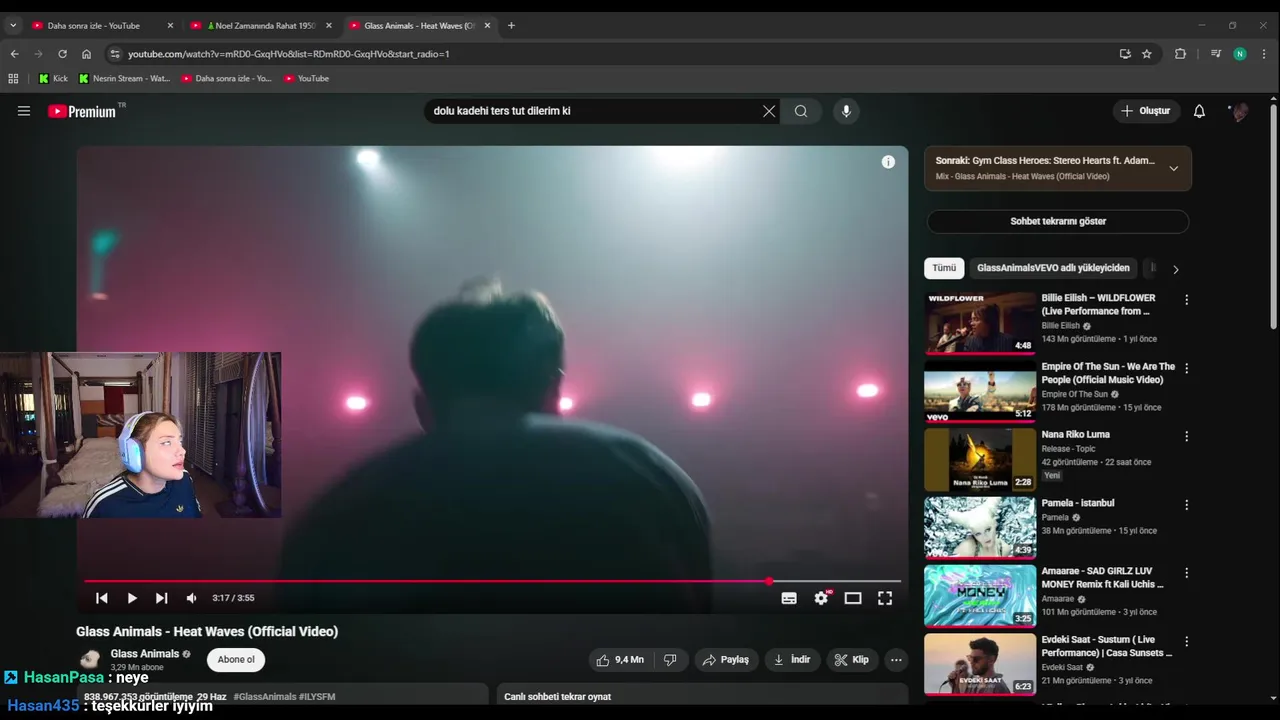
Task: Click Sohbet tekrarını göster button
Action: 1057,221
